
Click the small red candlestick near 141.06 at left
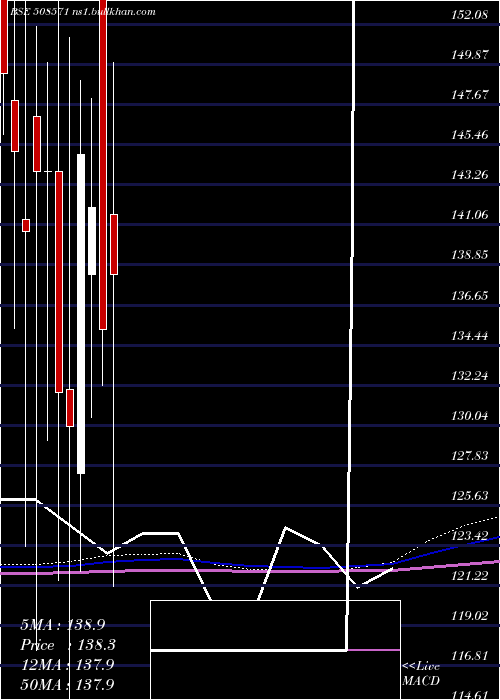tap(26, 225)
